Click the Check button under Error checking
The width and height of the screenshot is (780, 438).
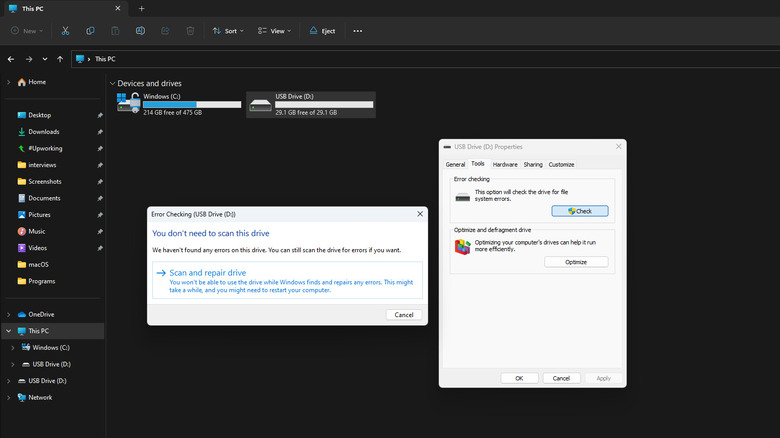click(x=579, y=211)
